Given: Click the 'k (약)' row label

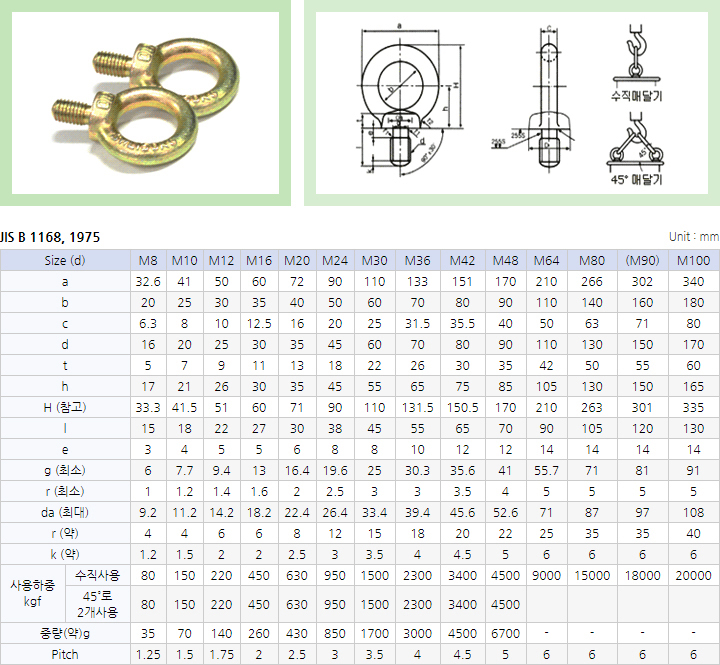Looking at the screenshot, I should tap(65, 554).
